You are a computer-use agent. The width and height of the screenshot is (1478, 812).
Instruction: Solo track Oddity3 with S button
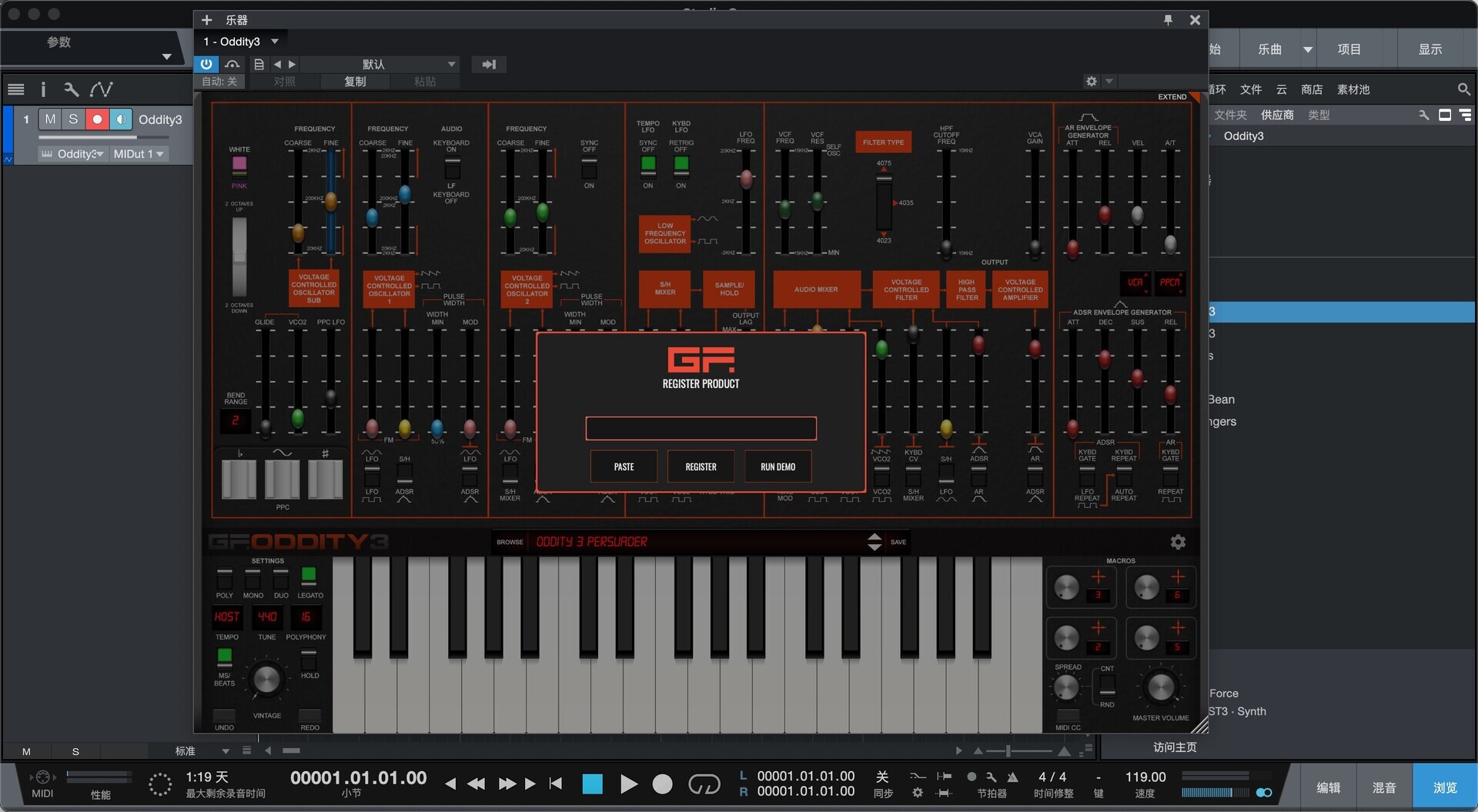coord(73,119)
